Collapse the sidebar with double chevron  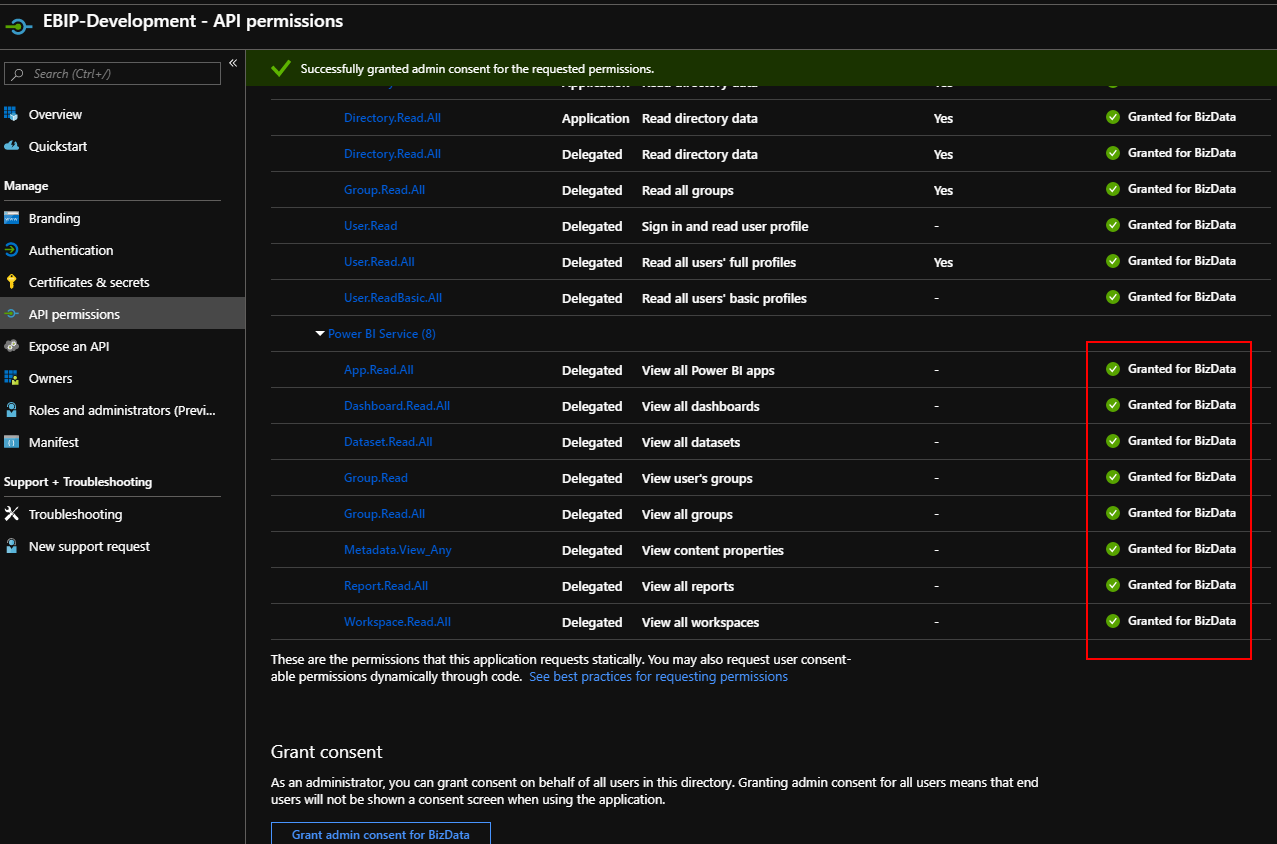coord(233,63)
